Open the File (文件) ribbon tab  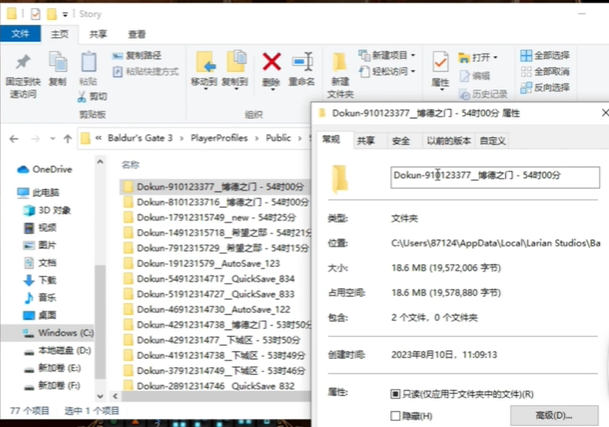[20, 34]
